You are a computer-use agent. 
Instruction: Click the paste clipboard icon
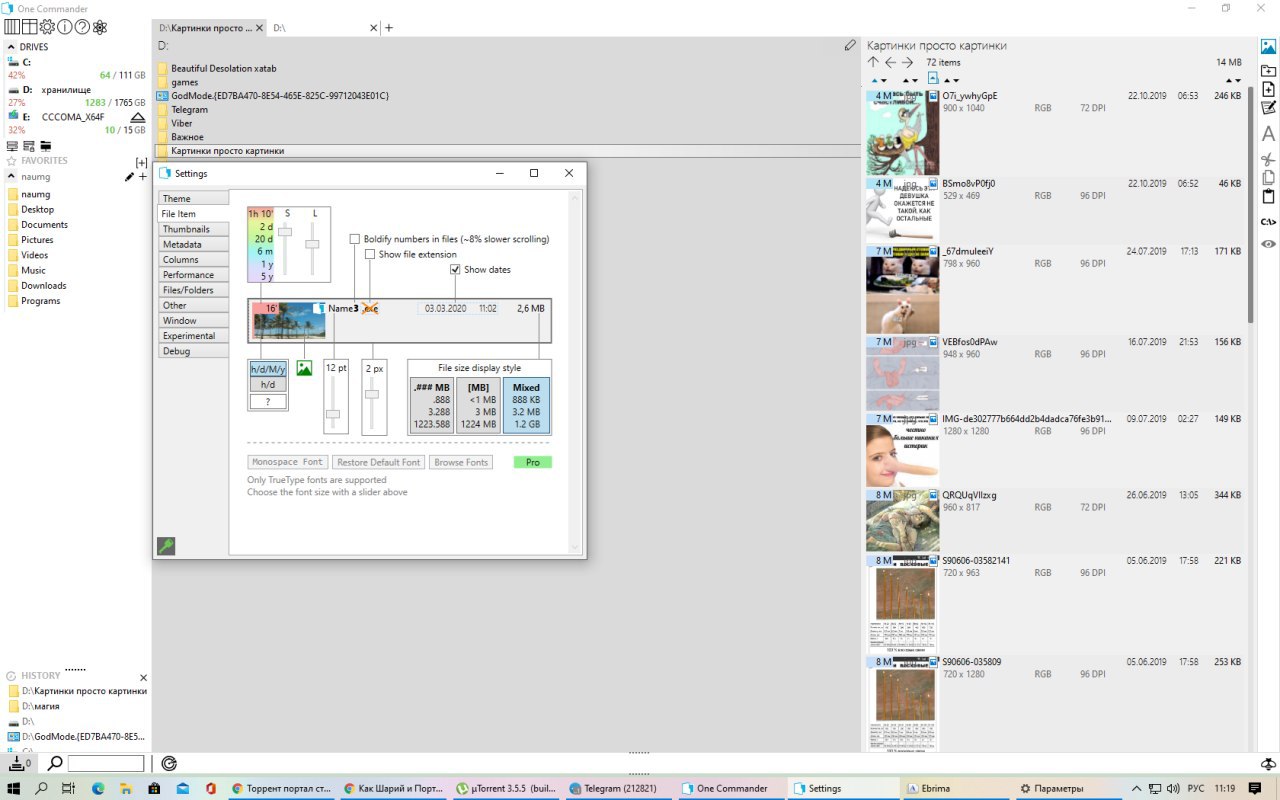coord(1268,197)
